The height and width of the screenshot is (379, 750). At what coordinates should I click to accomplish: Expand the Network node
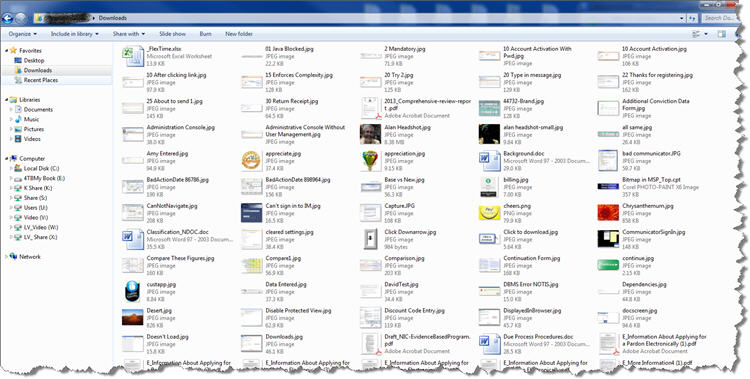[x=6, y=256]
